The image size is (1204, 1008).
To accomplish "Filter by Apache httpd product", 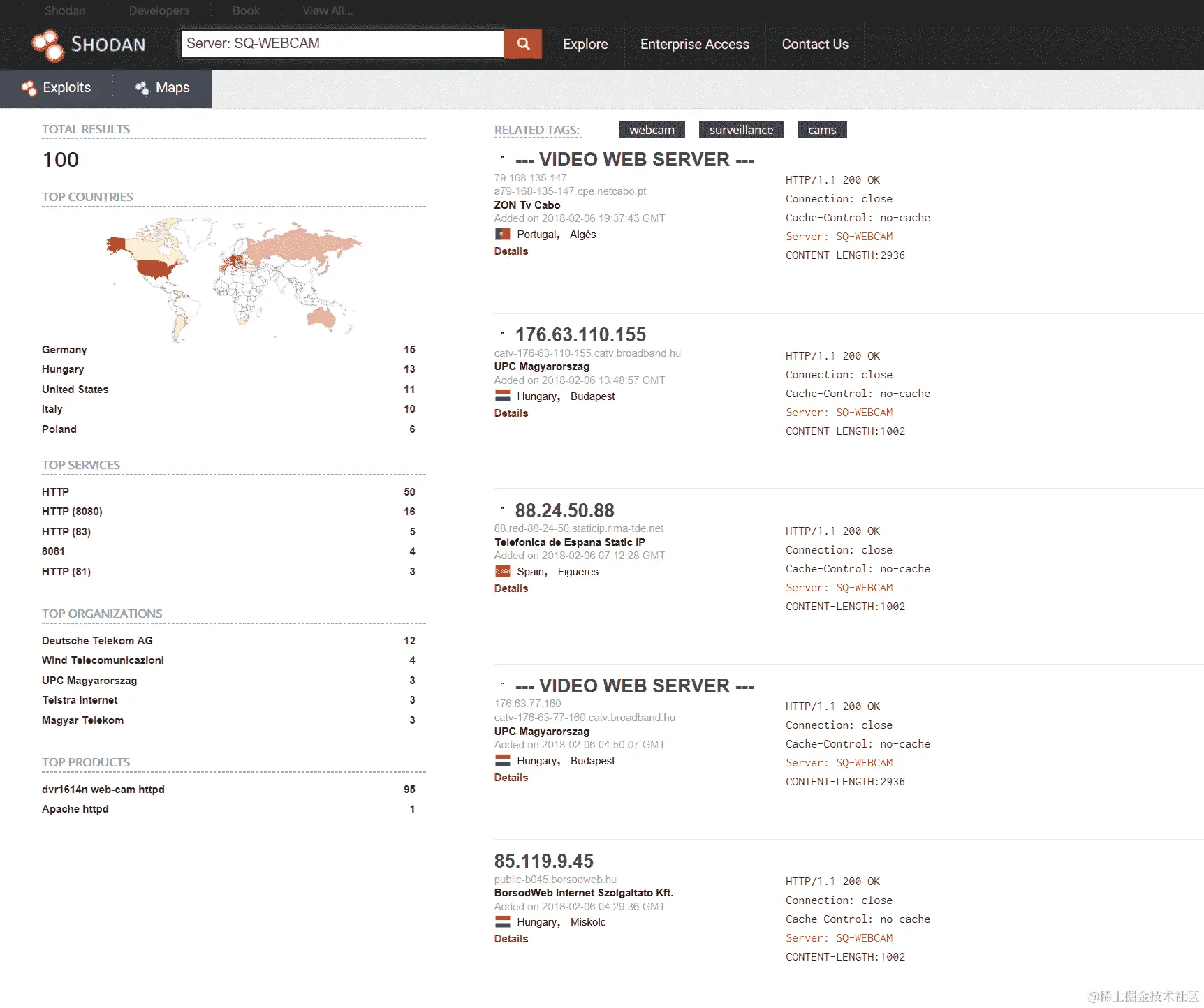I will click(75, 809).
